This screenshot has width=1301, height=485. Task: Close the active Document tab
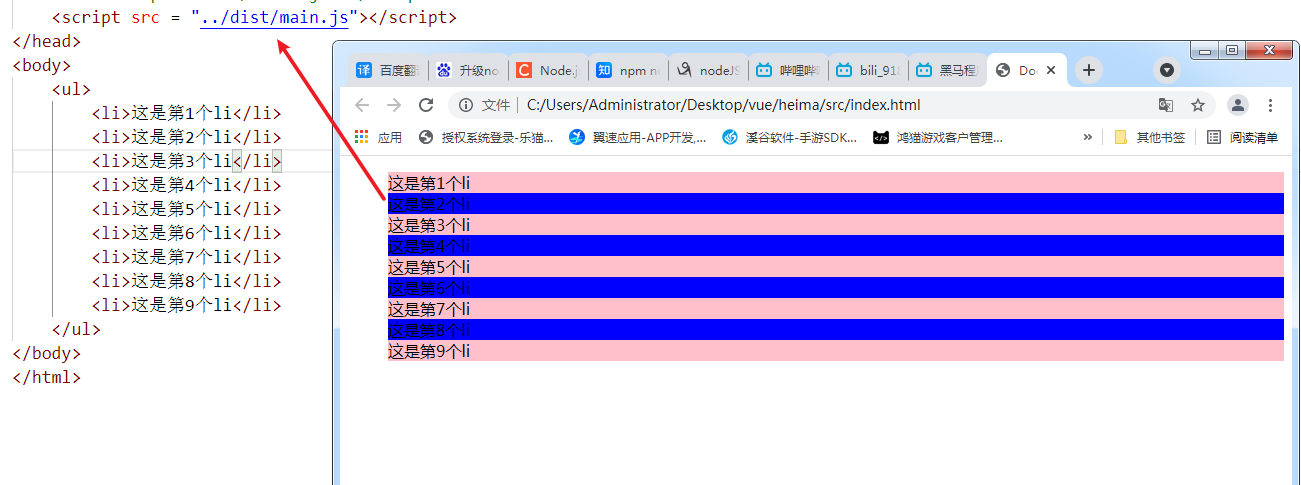(x=1051, y=70)
